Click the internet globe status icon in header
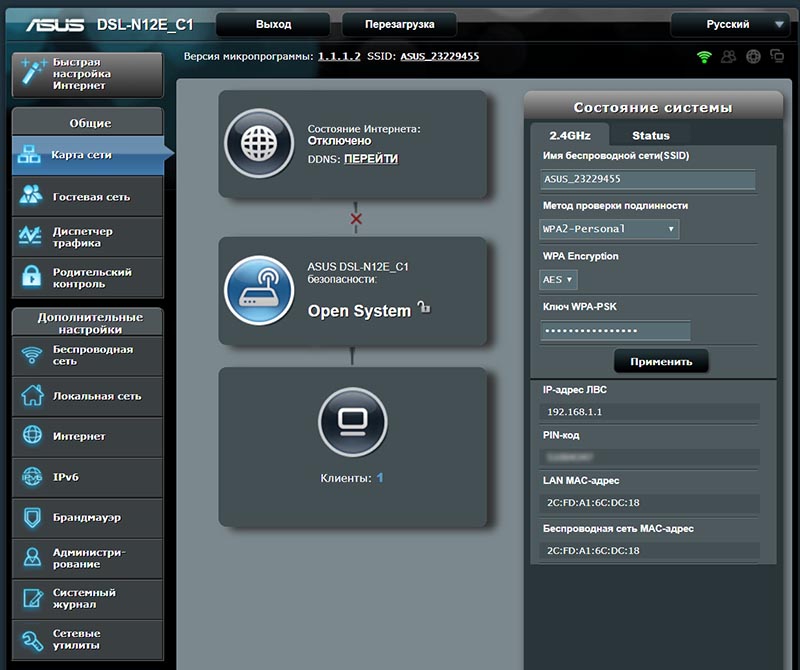The width and height of the screenshot is (800, 670). [753, 57]
